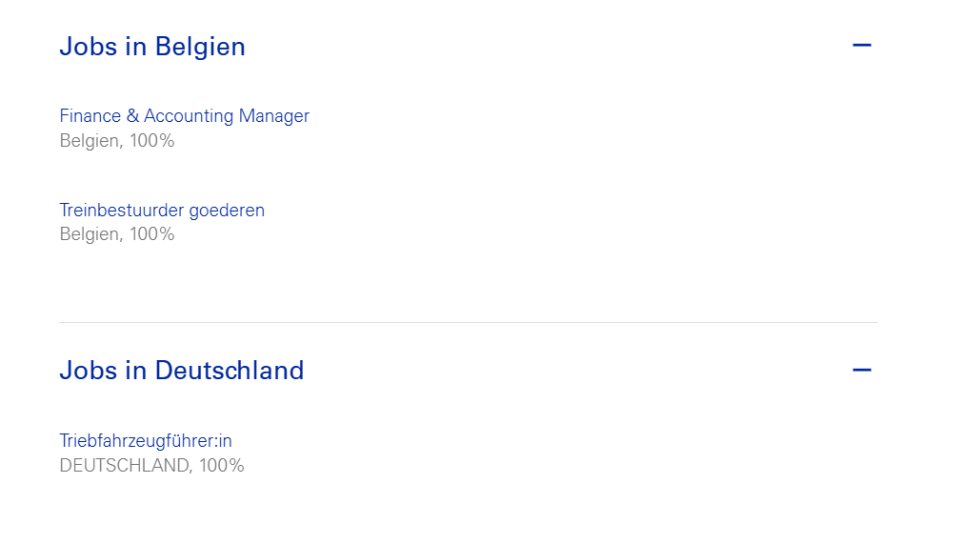Click the divider line between job sections
Screen dimensions: 980x544
pyautogui.click(x=468, y=322)
